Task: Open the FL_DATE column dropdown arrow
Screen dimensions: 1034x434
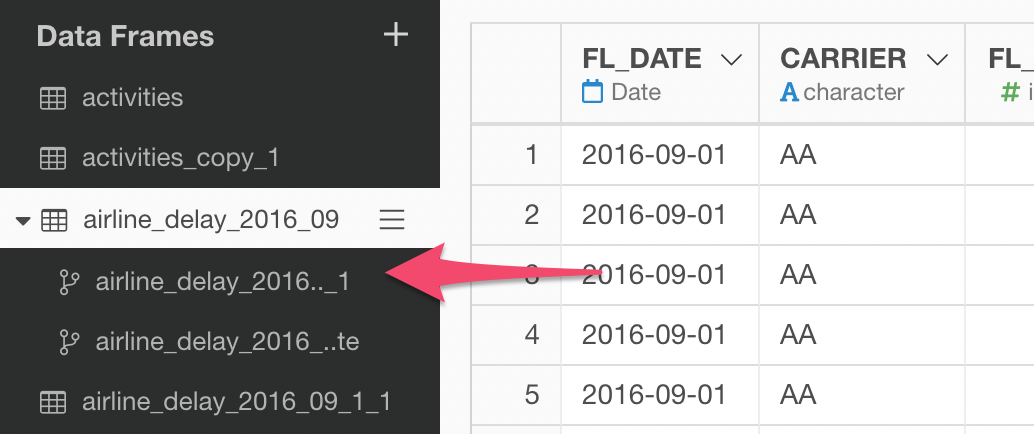Action: click(x=731, y=60)
